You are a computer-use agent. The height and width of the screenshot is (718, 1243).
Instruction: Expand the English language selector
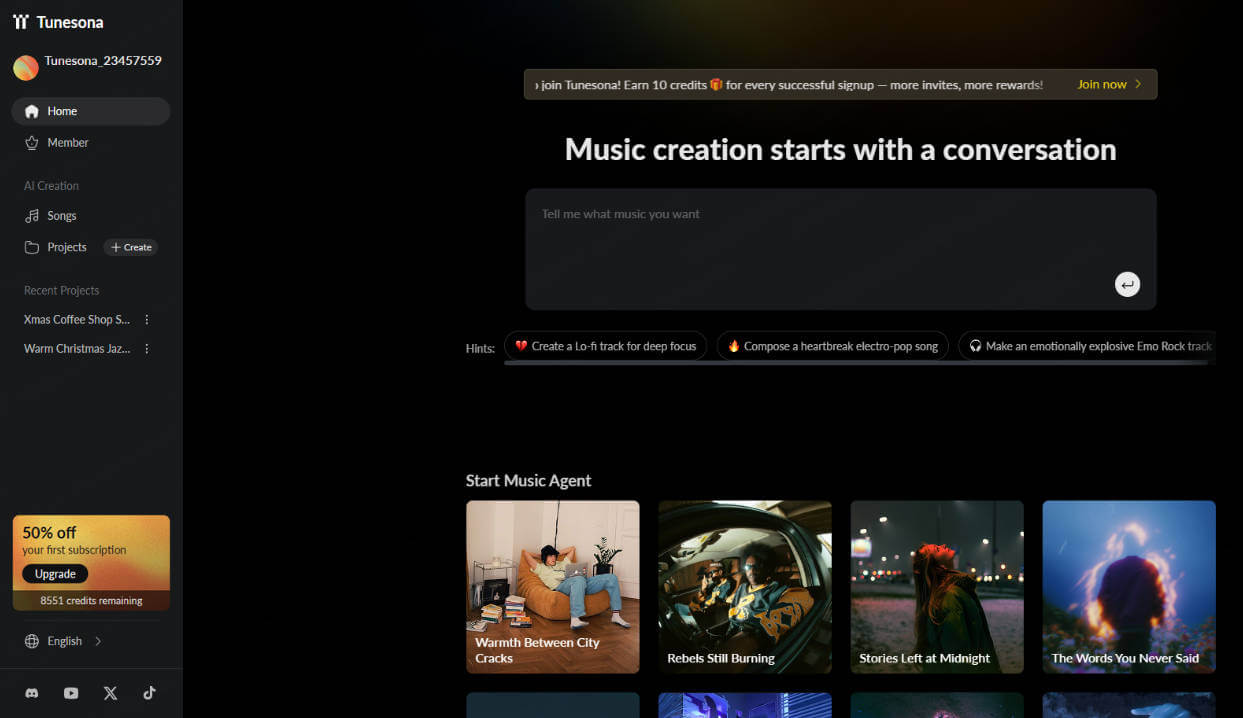(64, 640)
